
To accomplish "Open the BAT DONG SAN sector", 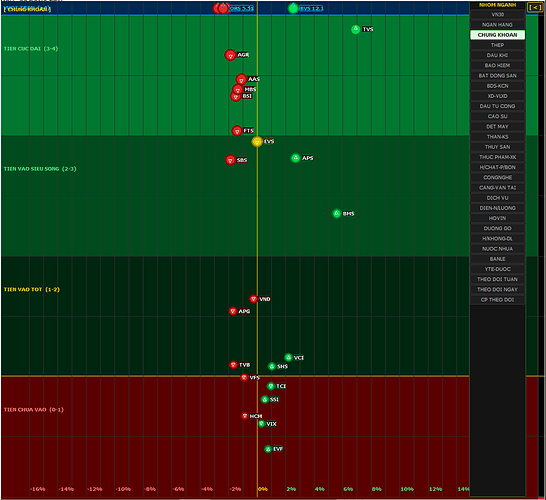I will (497, 76).
